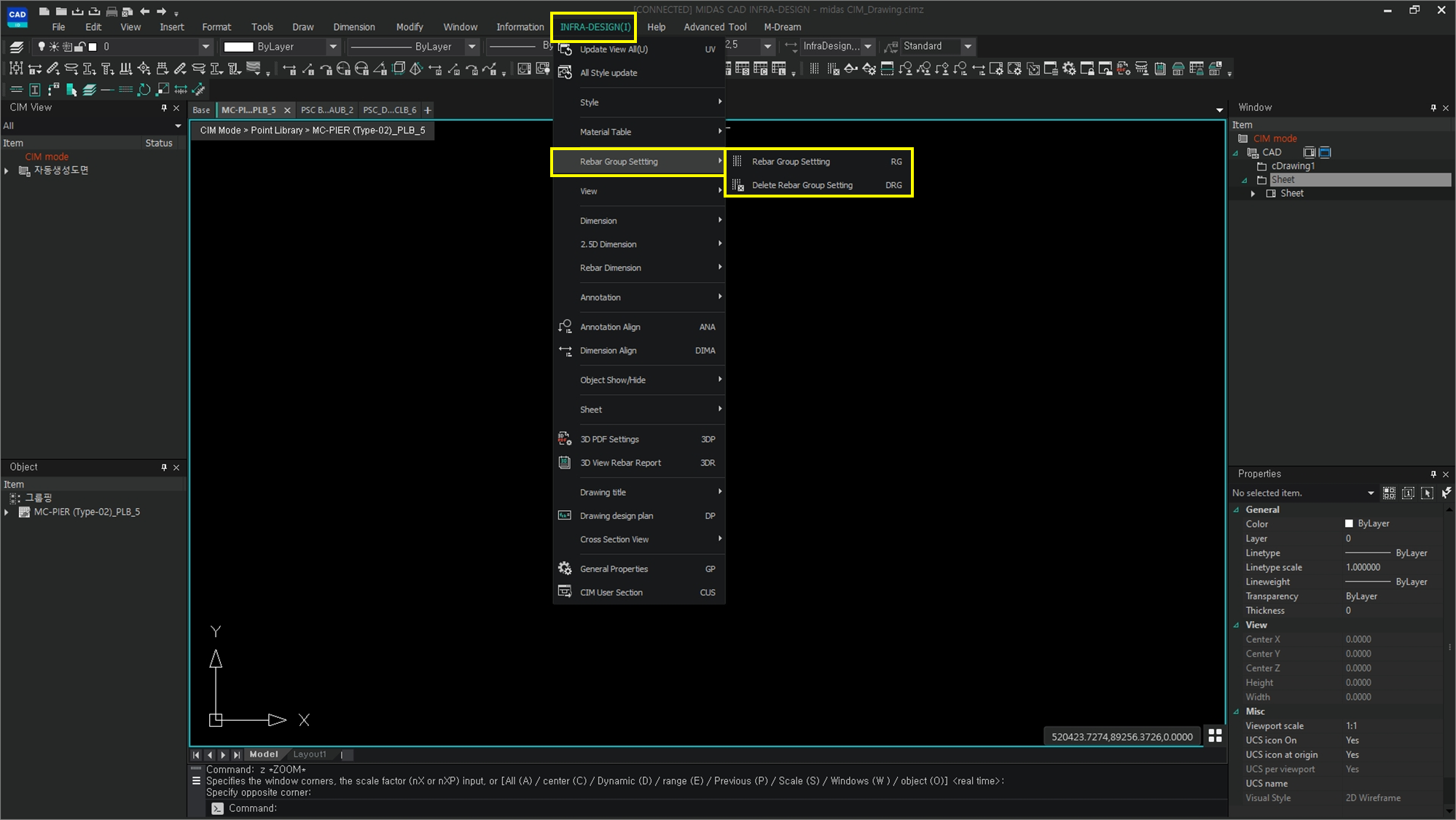This screenshot has width=1456, height=820.
Task: Click the green stacked layers icon in third row
Action: (89, 90)
